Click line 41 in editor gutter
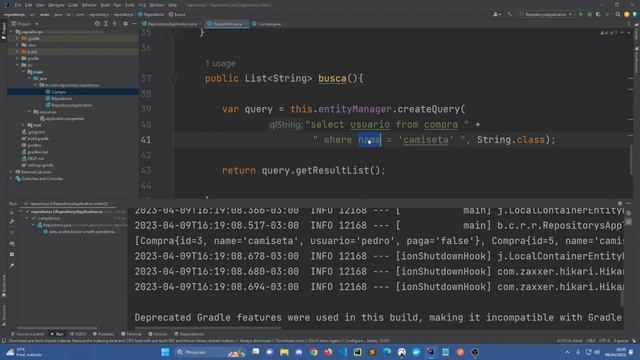Image resolution: width=640 pixels, height=360 pixels. (146, 140)
